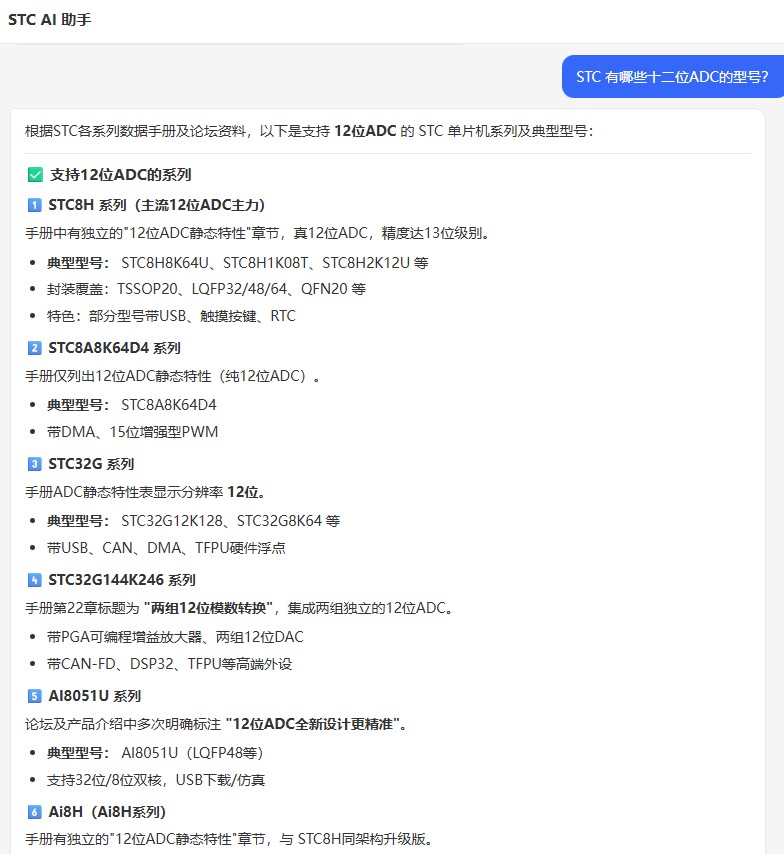Image resolution: width=784 pixels, height=854 pixels.
Task: Click the 特色：部分型号带USB bullet
Action: point(171,316)
